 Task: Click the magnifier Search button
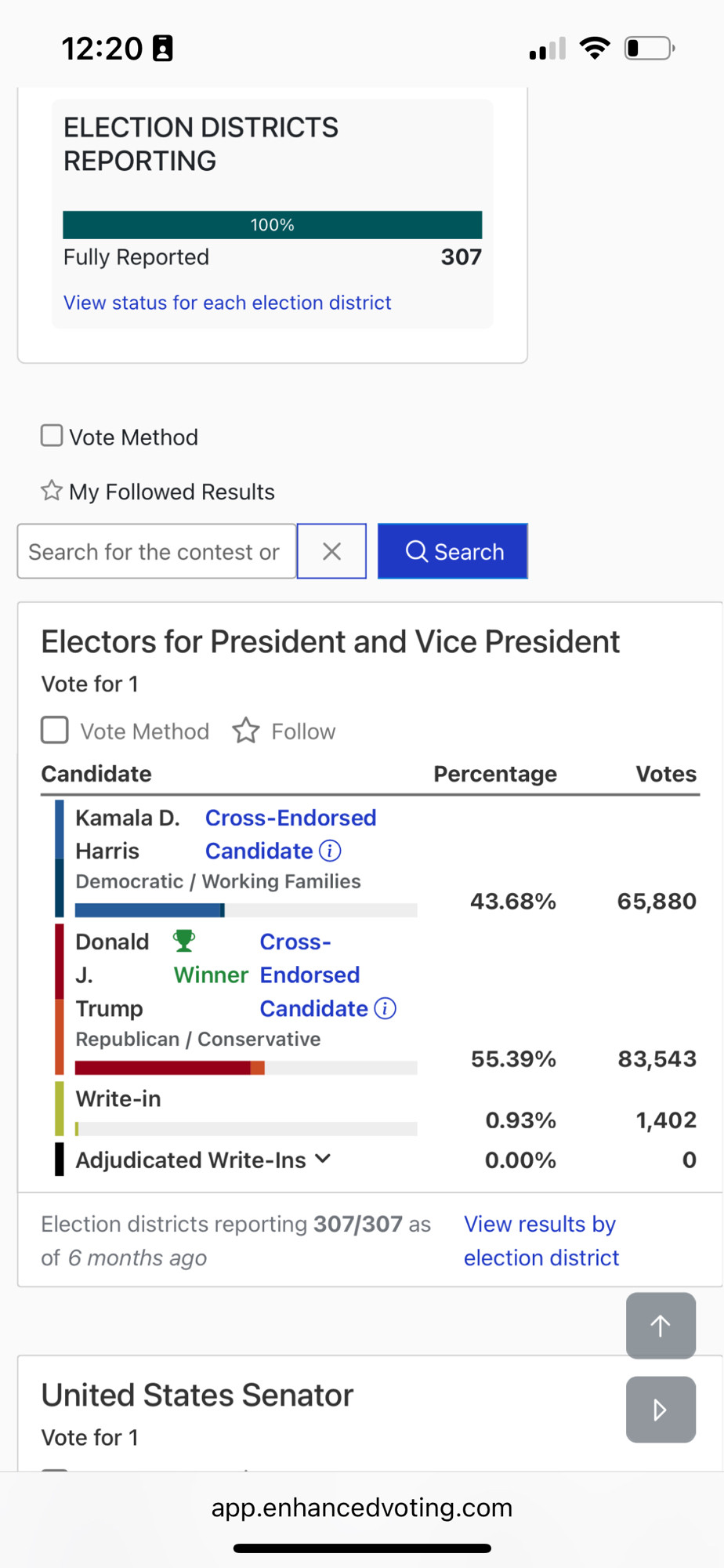click(452, 551)
